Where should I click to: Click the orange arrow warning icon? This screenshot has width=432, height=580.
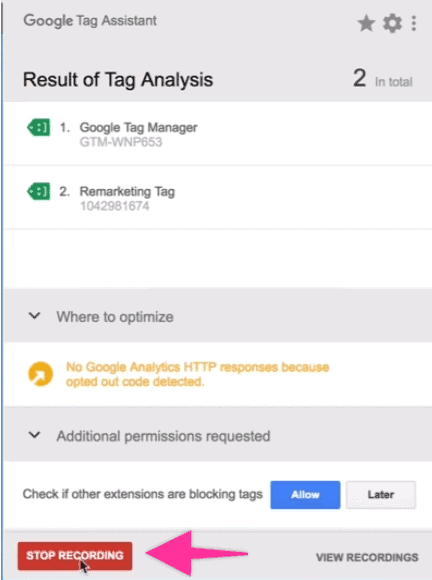click(x=41, y=374)
